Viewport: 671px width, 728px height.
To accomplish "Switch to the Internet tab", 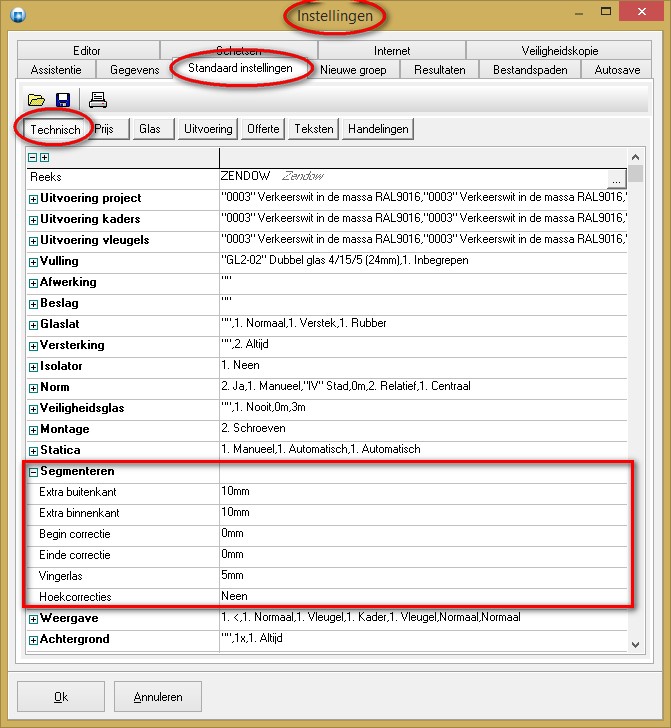I will click(x=392, y=50).
